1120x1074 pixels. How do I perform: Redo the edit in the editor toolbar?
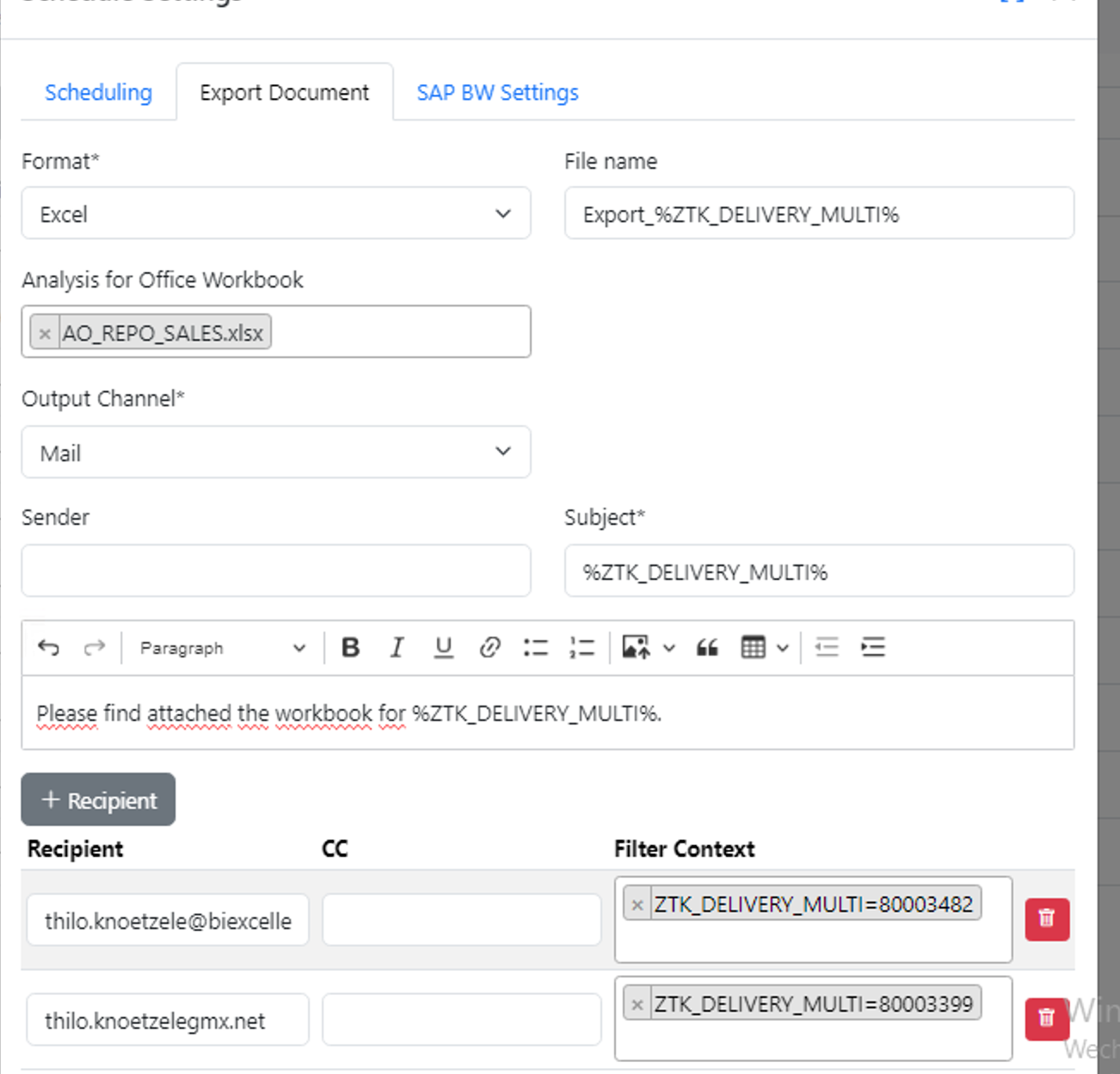pos(94,647)
